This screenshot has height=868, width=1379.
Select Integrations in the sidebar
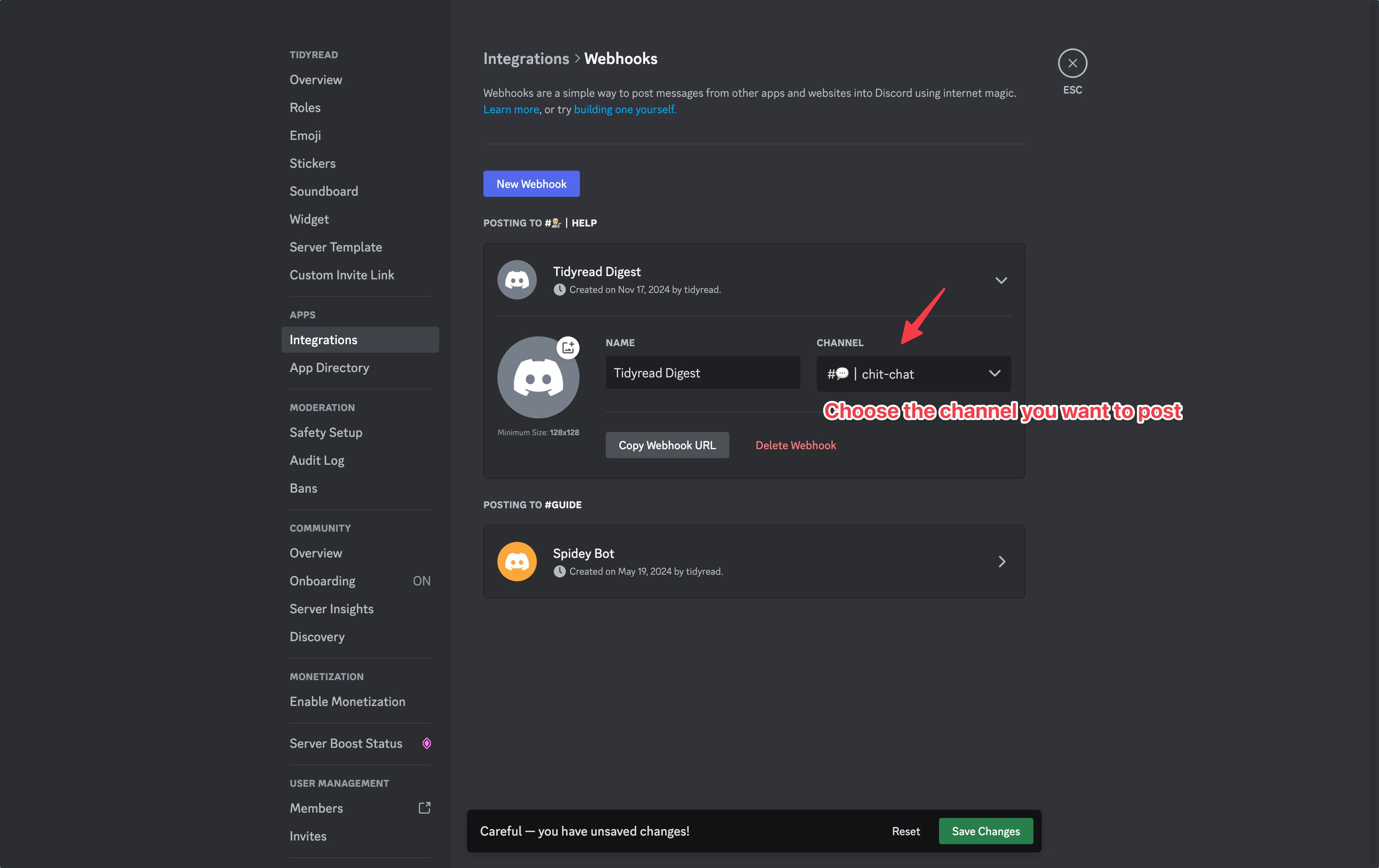point(360,340)
